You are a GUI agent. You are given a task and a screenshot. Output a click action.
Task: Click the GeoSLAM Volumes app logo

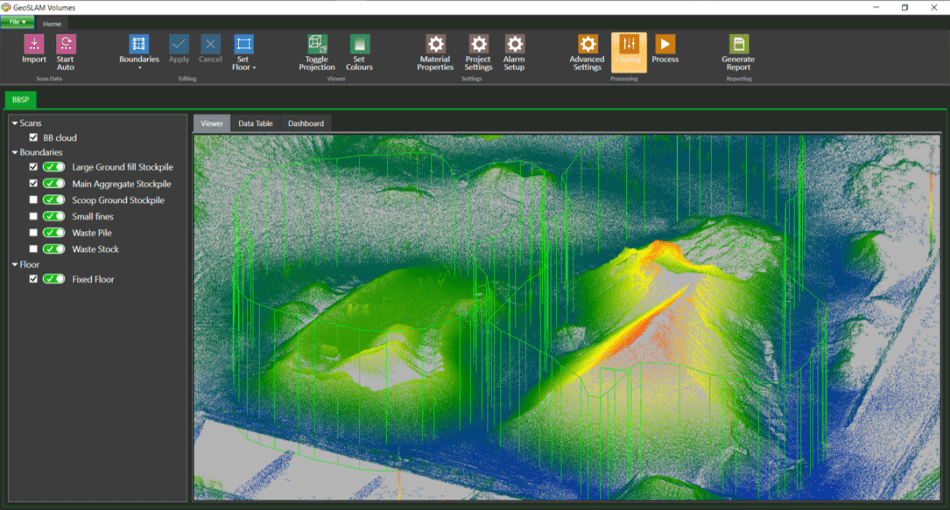coord(6,7)
